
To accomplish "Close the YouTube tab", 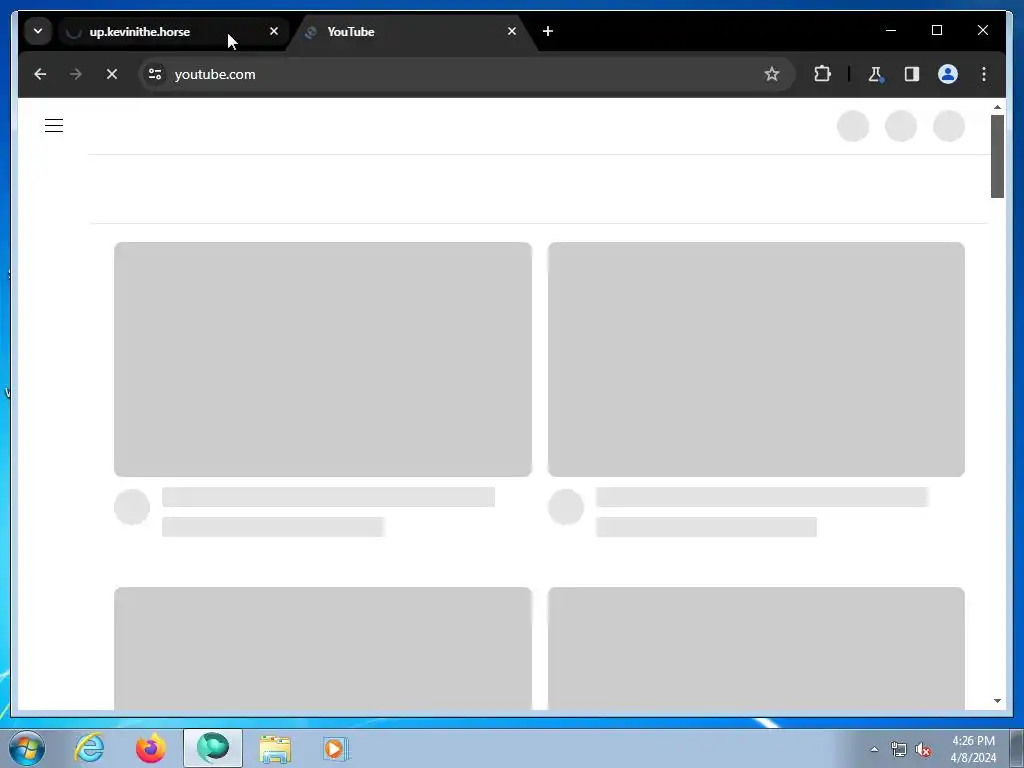I will [x=511, y=31].
